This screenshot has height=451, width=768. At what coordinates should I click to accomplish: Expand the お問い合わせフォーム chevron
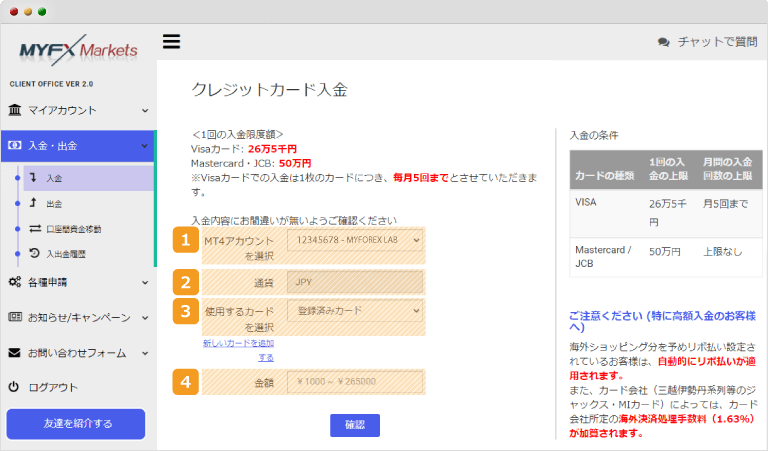pos(145,353)
